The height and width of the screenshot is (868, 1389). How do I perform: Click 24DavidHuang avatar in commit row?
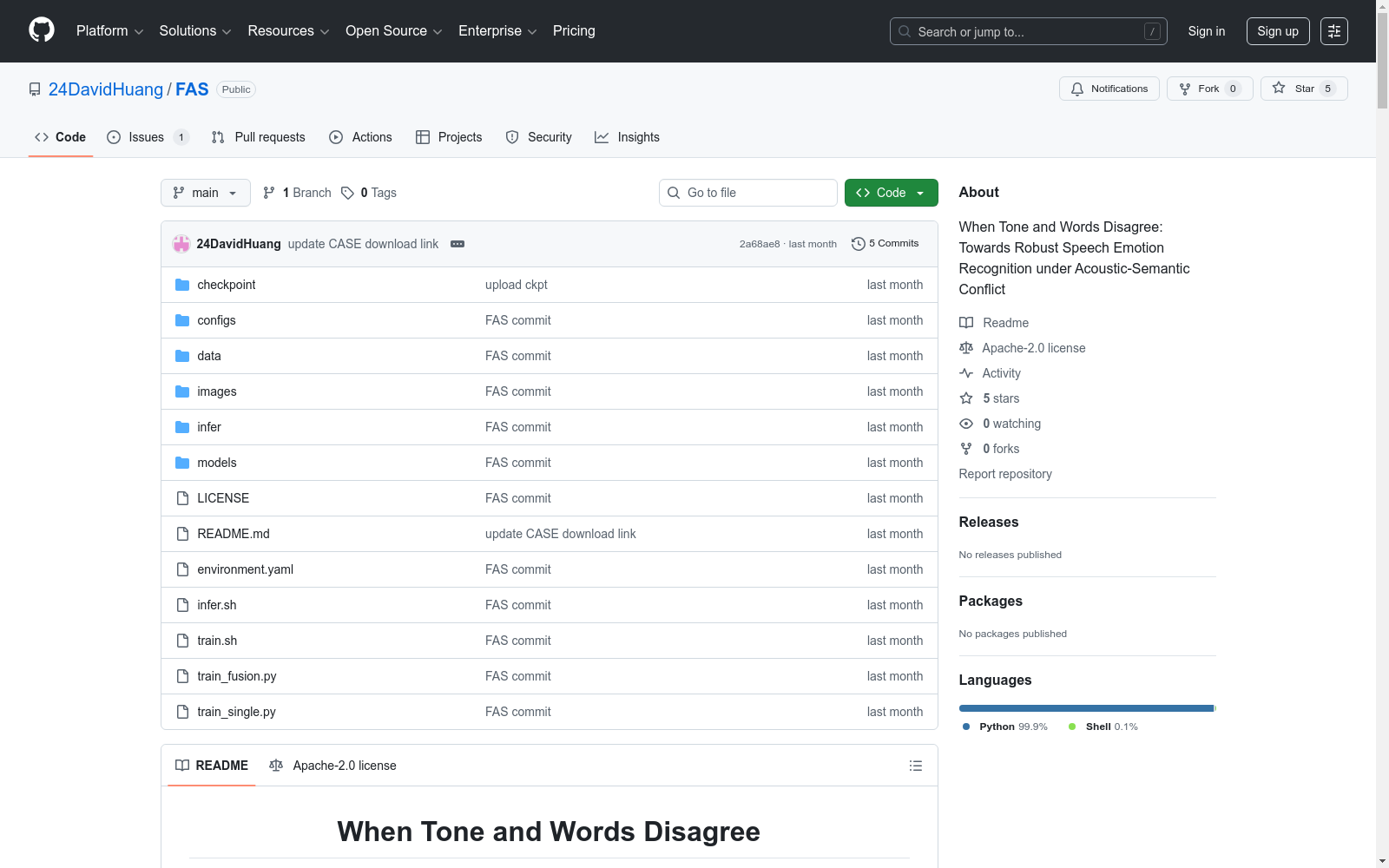[x=181, y=244]
